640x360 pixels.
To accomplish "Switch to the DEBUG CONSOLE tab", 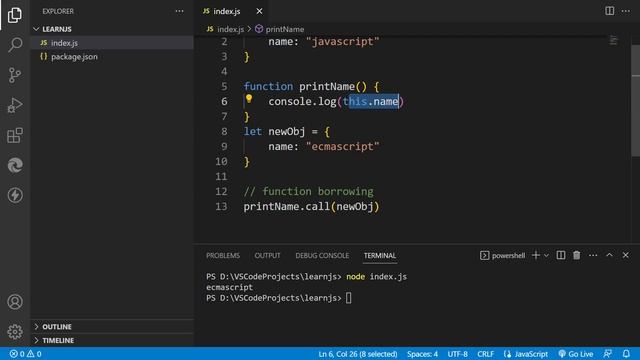I will pyautogui.click(x=322, y=256).
